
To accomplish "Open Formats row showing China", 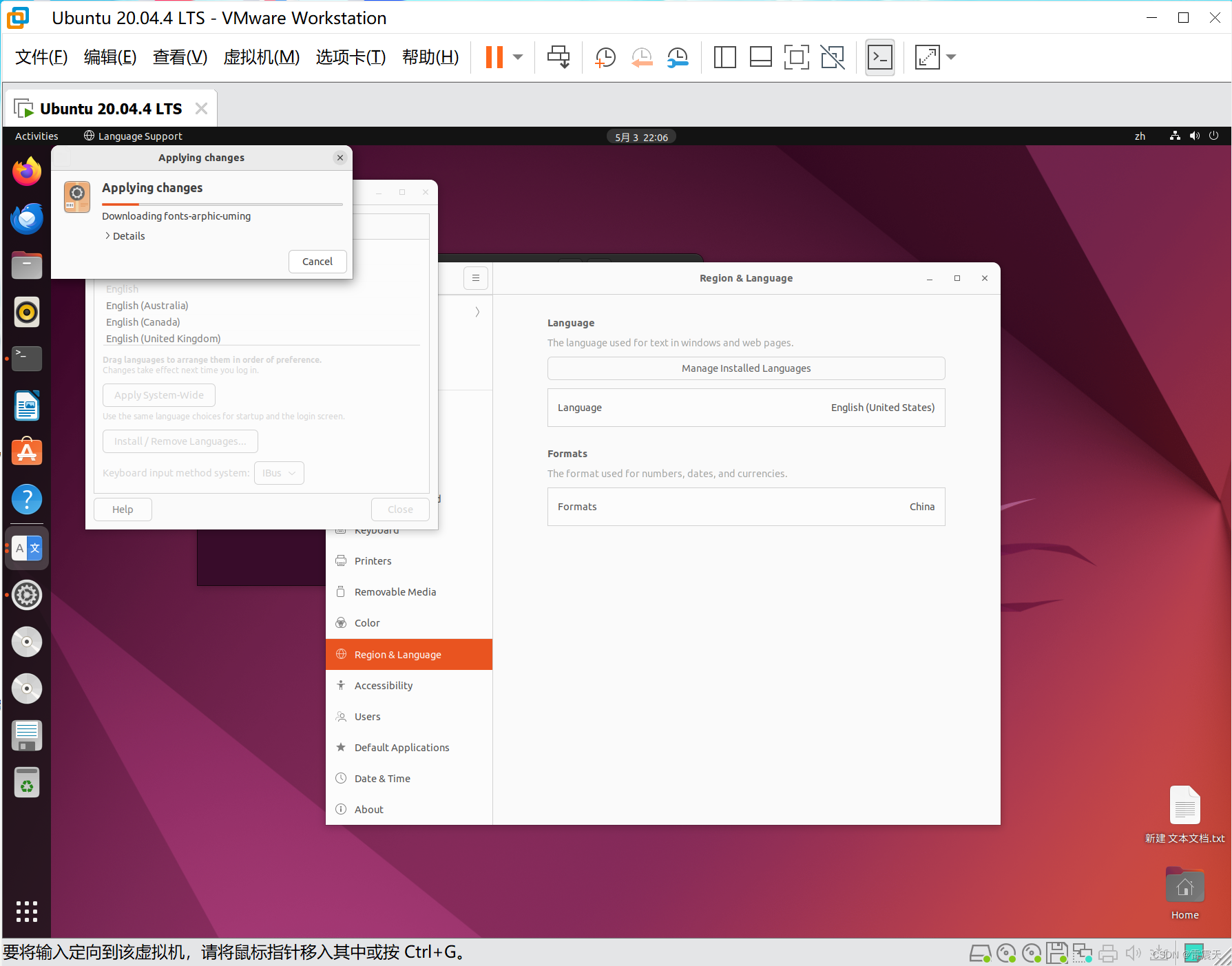I will 746,507.
